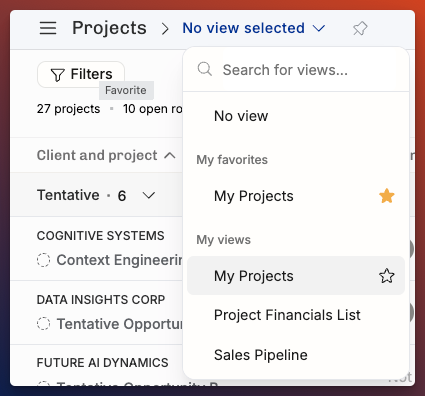
Task: Click the Future AI Dynamics client name
Action: [102, 363]
